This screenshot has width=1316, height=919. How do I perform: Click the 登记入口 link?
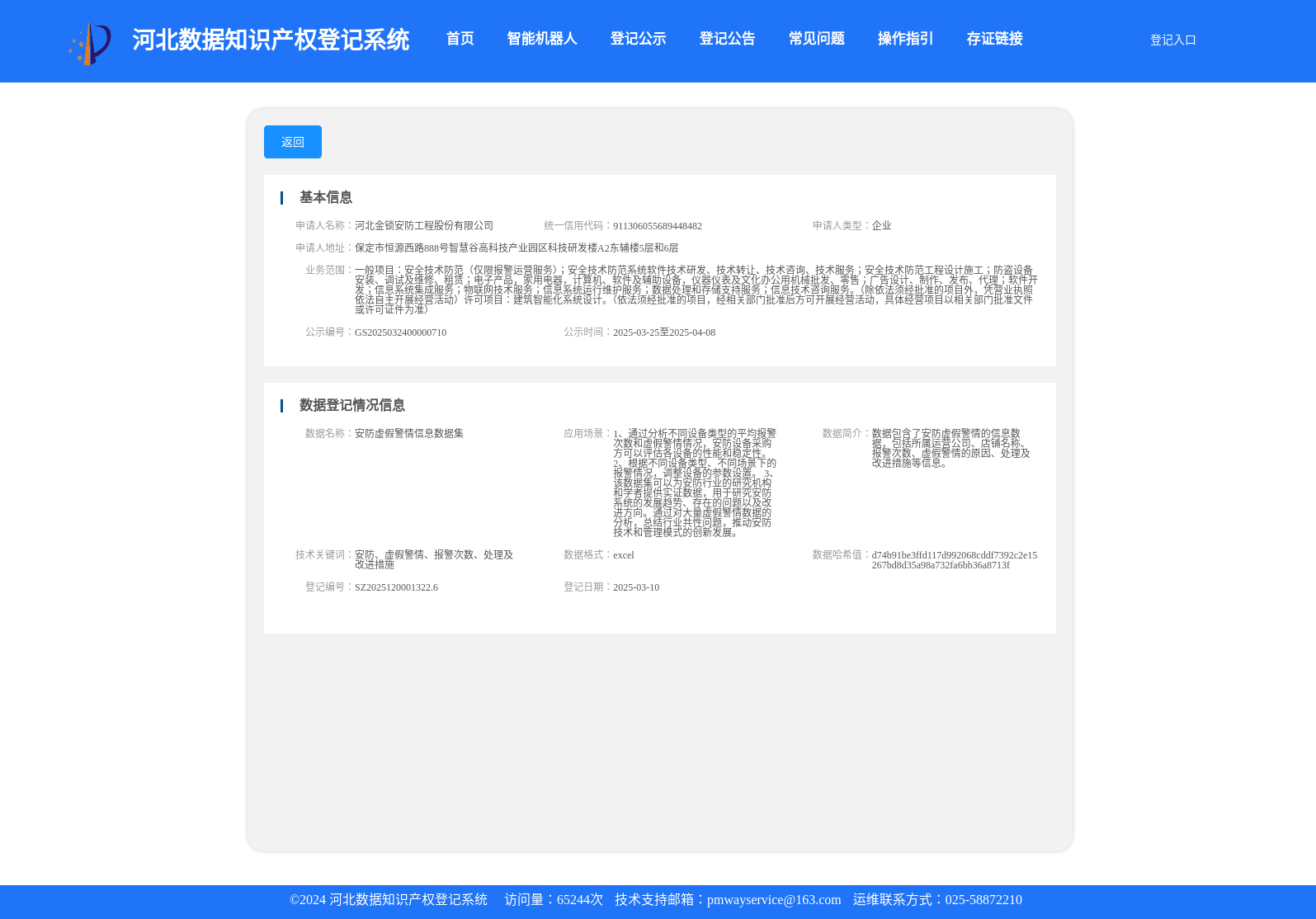pos(1172,40)
